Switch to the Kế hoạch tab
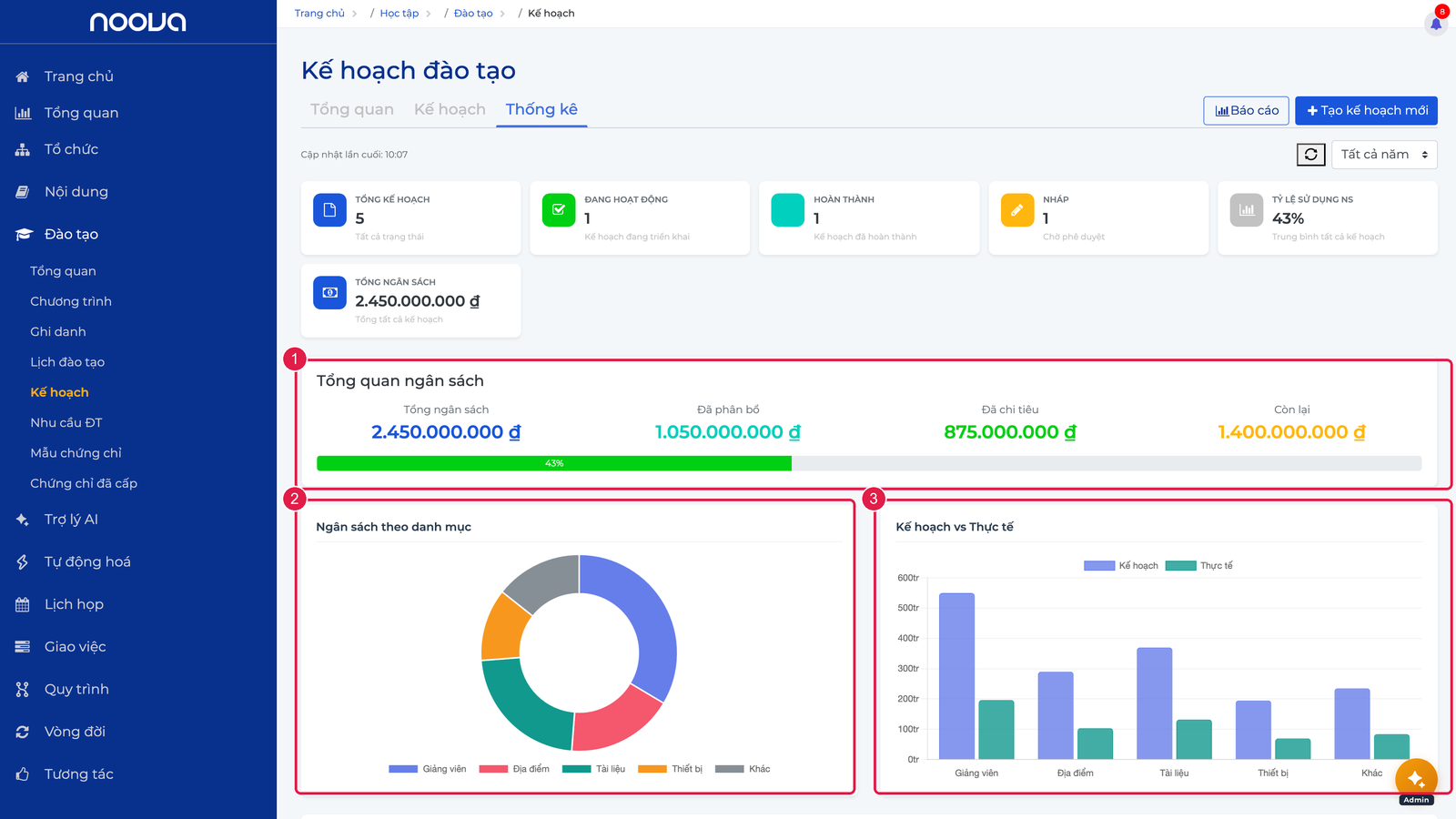 tap(450, 109)
